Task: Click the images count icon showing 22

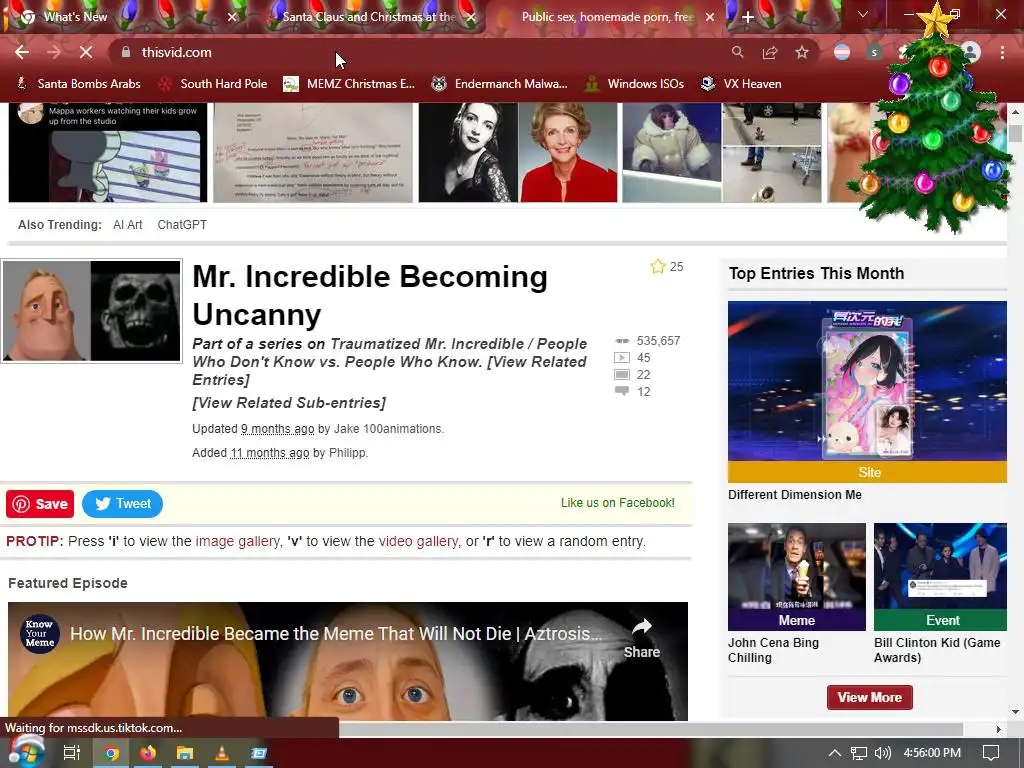Action: 622,375
